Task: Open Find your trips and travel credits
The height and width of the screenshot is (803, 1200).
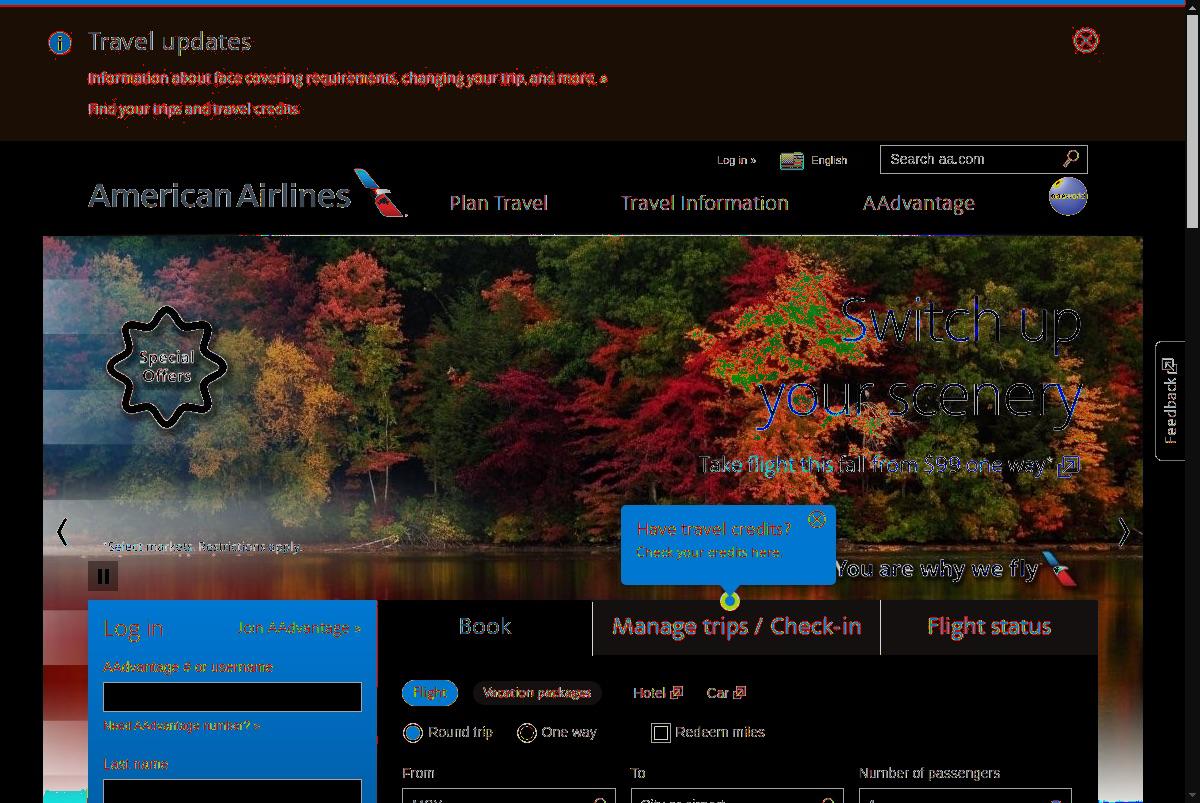Action: click(x=193, y=109)
